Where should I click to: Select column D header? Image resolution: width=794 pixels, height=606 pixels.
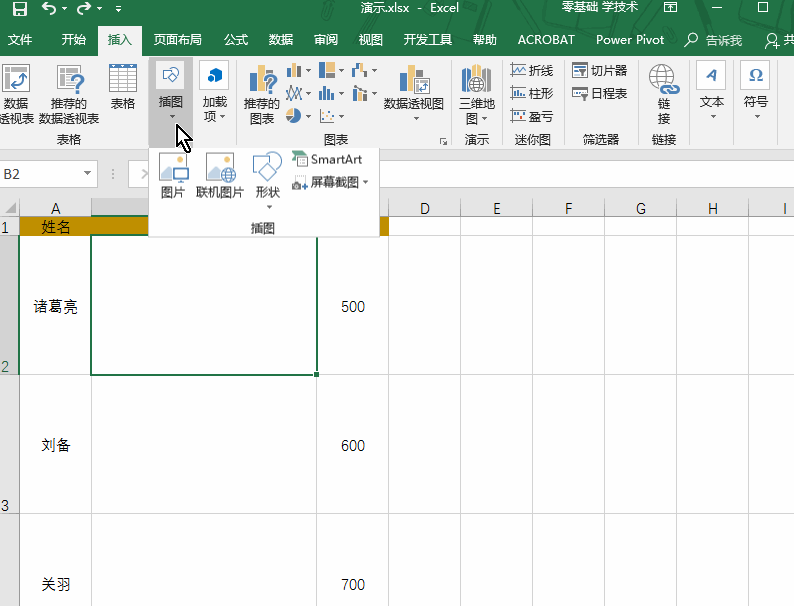click(x=424, y=208)
